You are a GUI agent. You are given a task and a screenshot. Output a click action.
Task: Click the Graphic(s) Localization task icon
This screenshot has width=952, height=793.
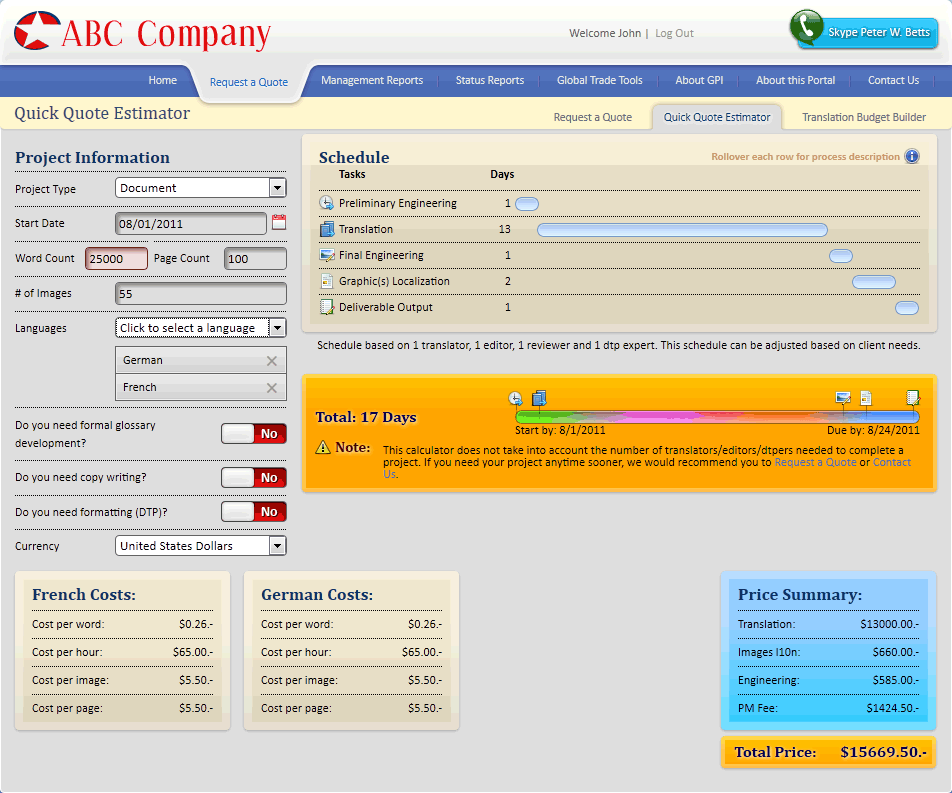pos(326,281)
